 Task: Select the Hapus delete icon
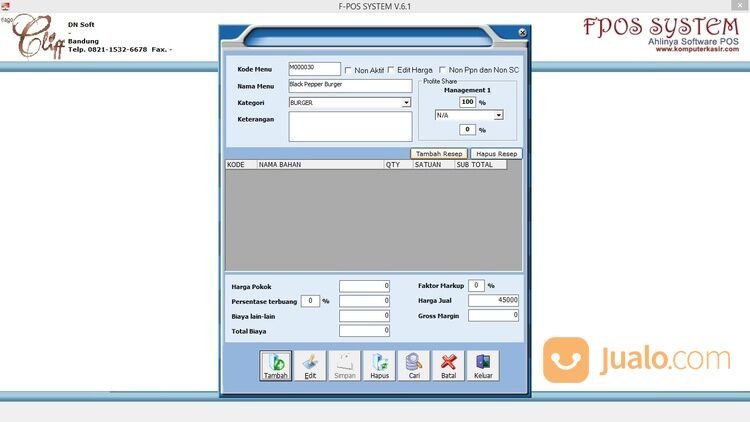[x=379, y=362]
